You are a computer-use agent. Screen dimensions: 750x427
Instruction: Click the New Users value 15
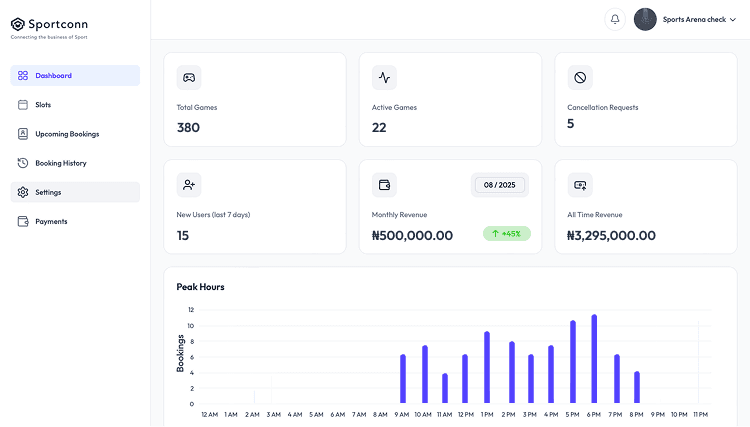[x=183, y=235]
